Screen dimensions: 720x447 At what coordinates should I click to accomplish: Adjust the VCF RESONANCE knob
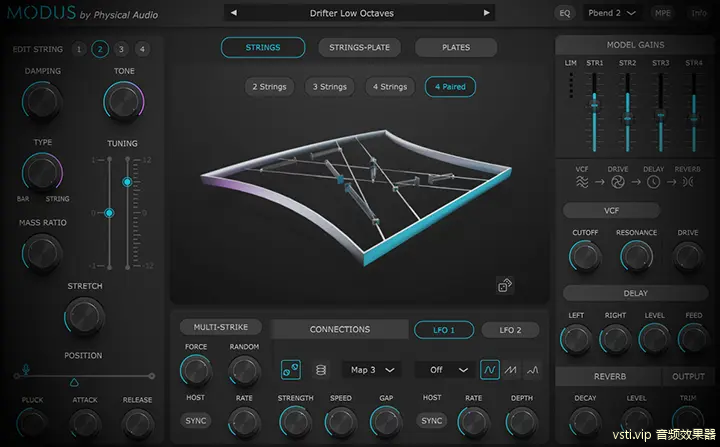(636, 256)
